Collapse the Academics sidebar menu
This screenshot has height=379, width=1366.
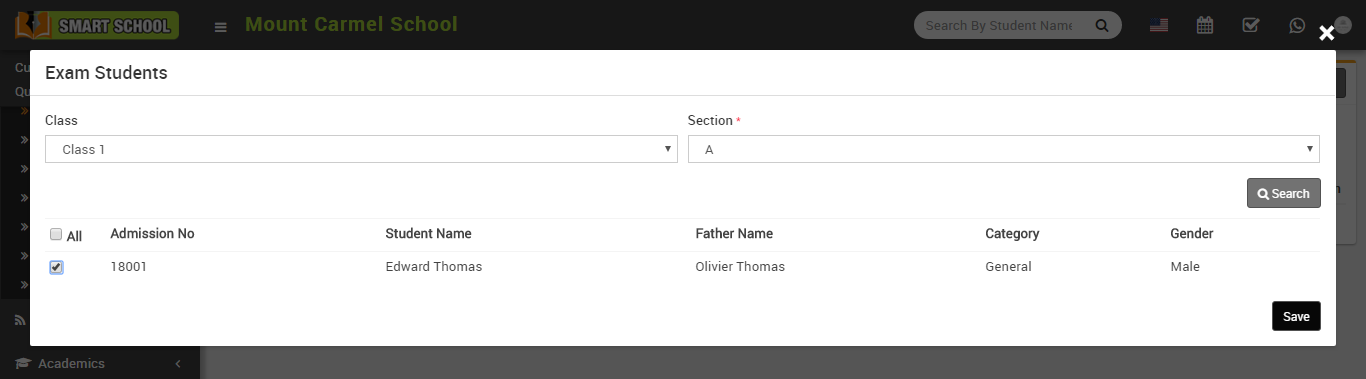[x=178, y=364]
